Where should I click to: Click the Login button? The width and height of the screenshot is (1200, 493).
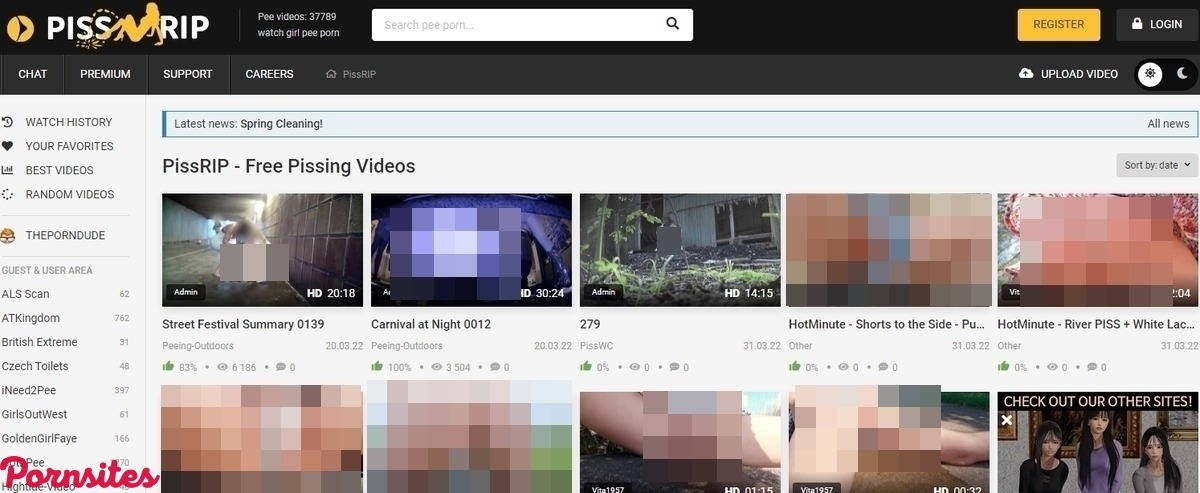tap(1157, 24)
